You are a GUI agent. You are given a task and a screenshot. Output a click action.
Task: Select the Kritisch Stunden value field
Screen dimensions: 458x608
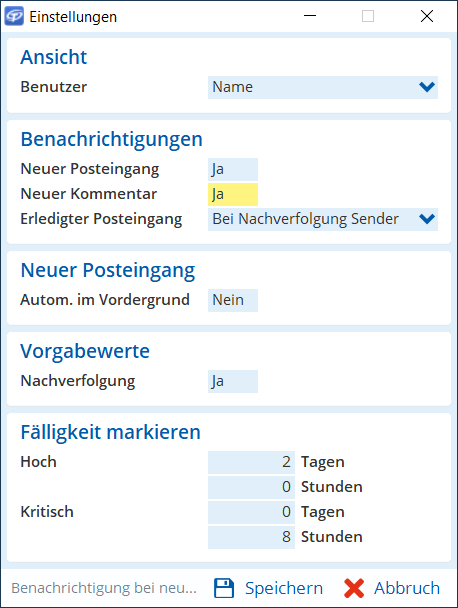click(x=251, y=537)
